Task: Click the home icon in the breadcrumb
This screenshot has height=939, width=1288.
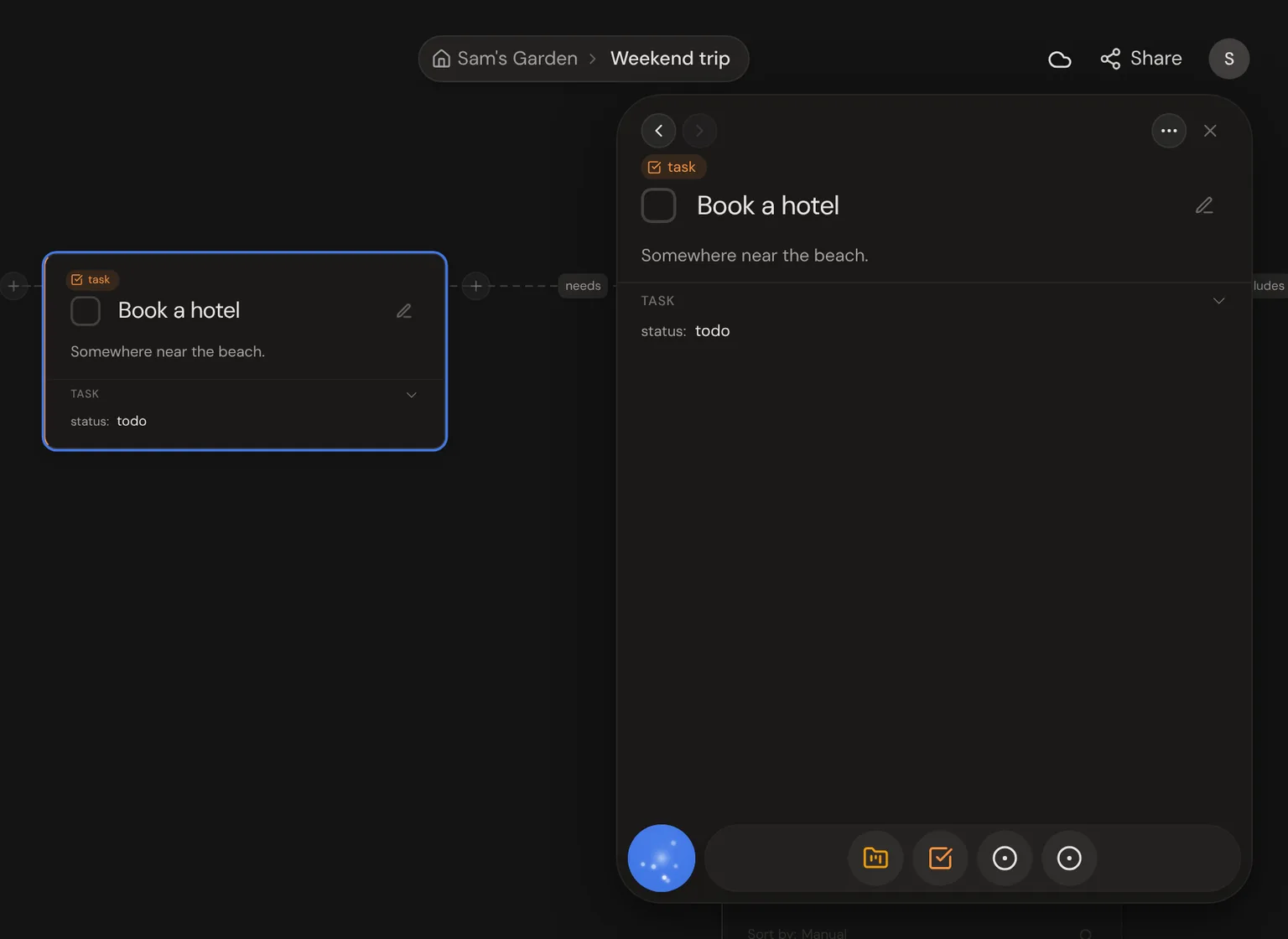Action: (441, 59)
